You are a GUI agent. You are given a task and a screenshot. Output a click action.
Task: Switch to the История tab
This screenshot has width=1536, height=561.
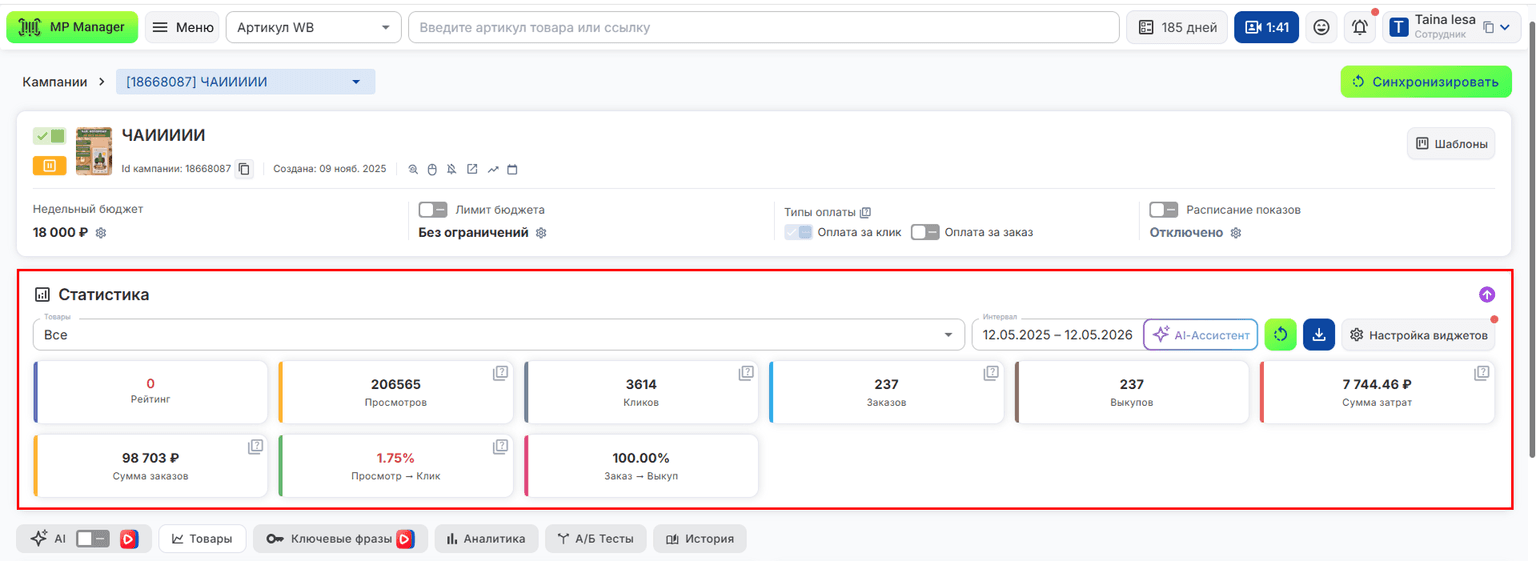point(699,538)
